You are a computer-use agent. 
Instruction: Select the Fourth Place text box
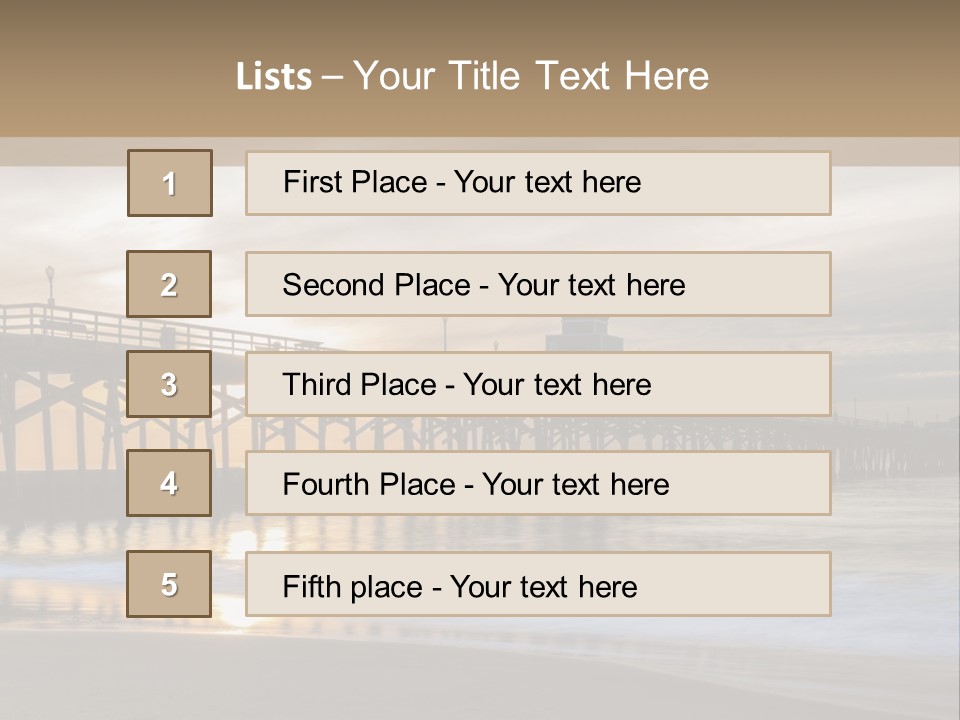point(538,484)
